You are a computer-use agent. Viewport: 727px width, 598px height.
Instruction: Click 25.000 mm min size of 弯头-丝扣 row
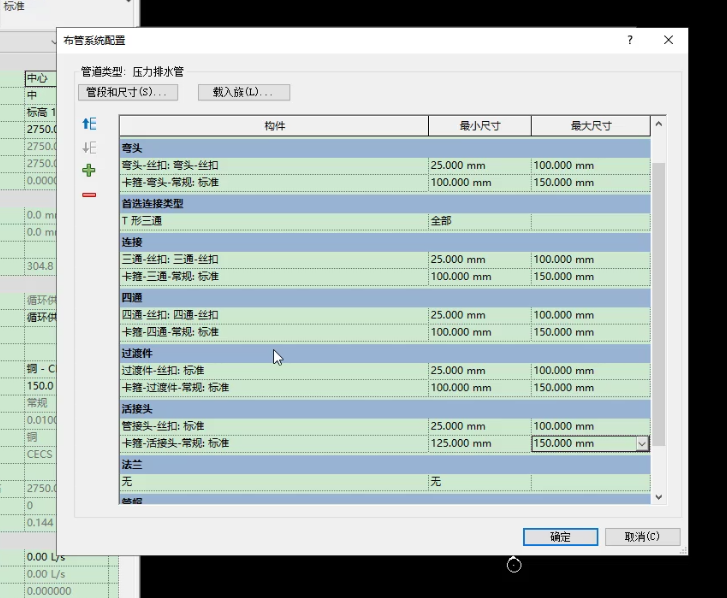click(x=480, y=165)
